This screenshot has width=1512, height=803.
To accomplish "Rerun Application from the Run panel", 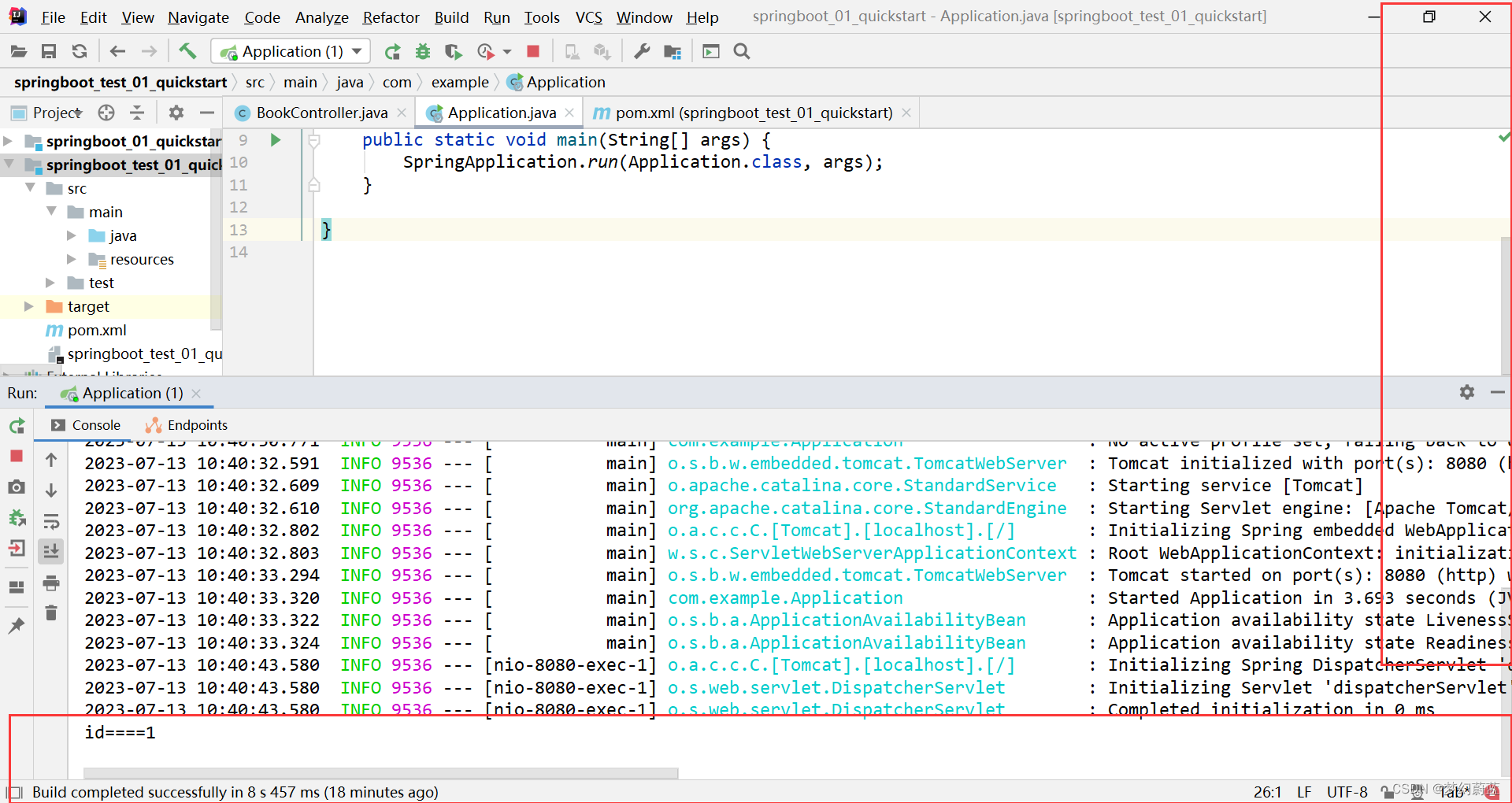I will point(17,426).
